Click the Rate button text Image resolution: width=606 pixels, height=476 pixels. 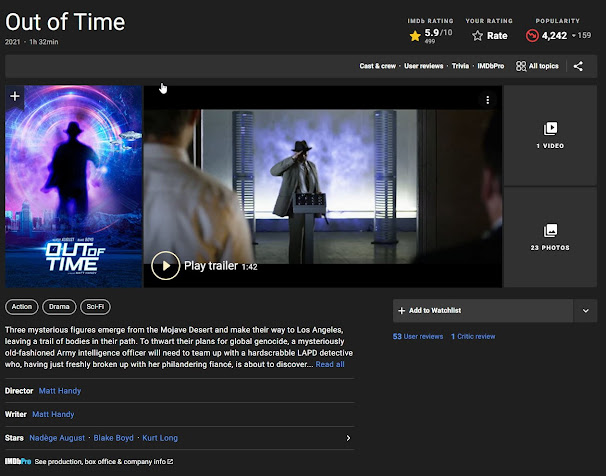[x=497, y=36]
